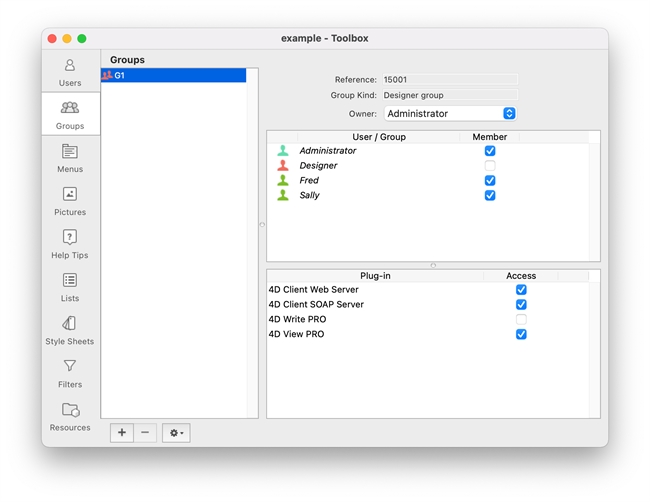Screen dimensions: 650x503
Task: Enable 4D Write PRO access
Action: pyautogui.click(x=521, y=320)
